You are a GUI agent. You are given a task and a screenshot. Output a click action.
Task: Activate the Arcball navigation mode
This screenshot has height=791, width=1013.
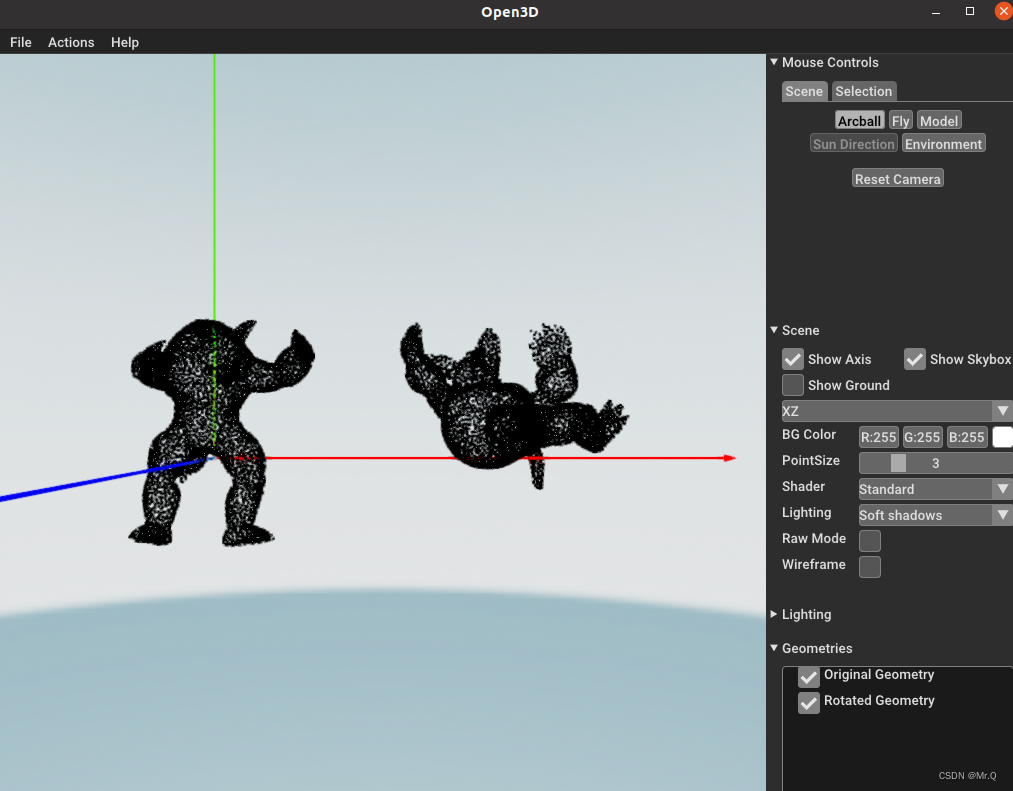coord(859,120)
